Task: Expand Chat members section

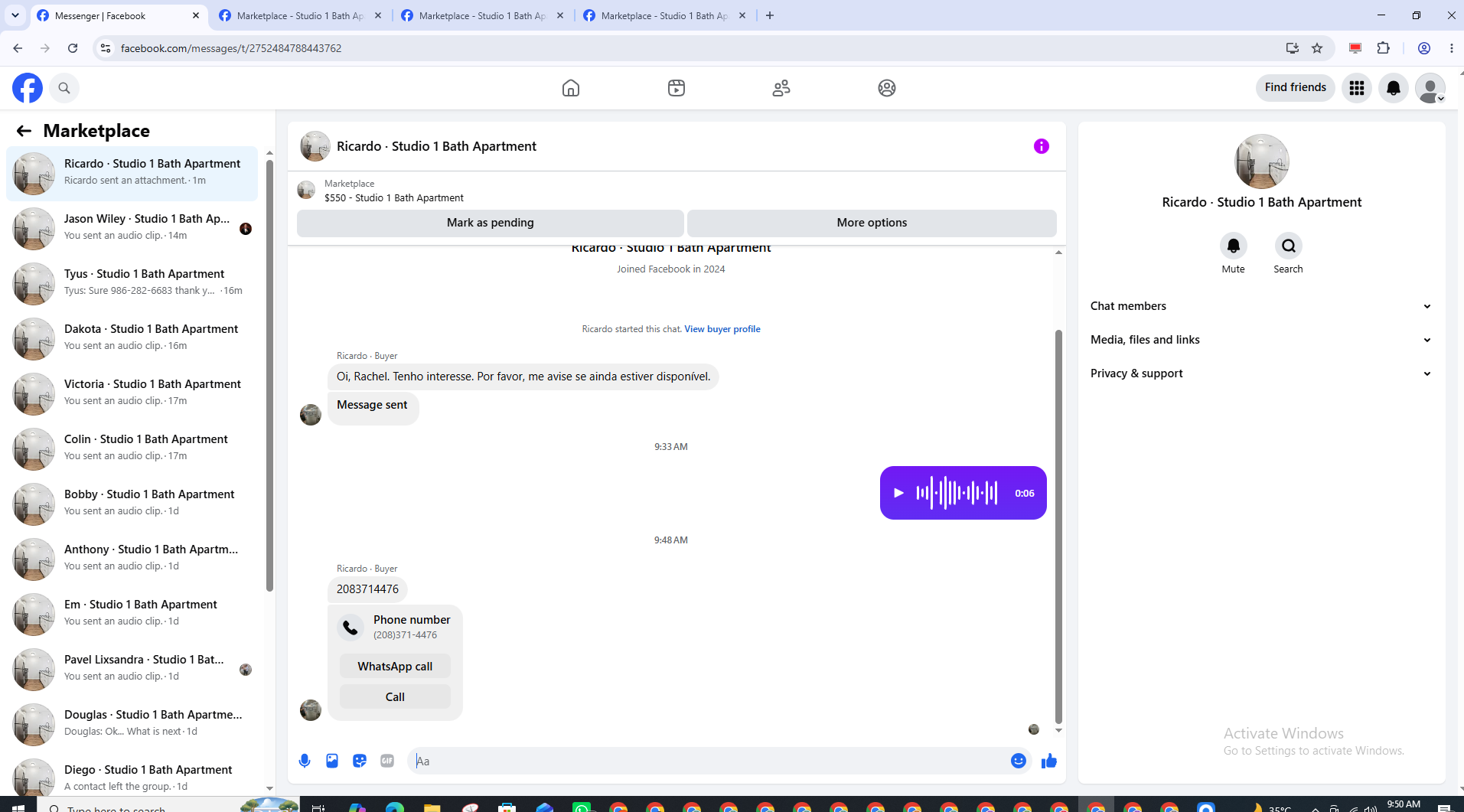Action: 1261,306
